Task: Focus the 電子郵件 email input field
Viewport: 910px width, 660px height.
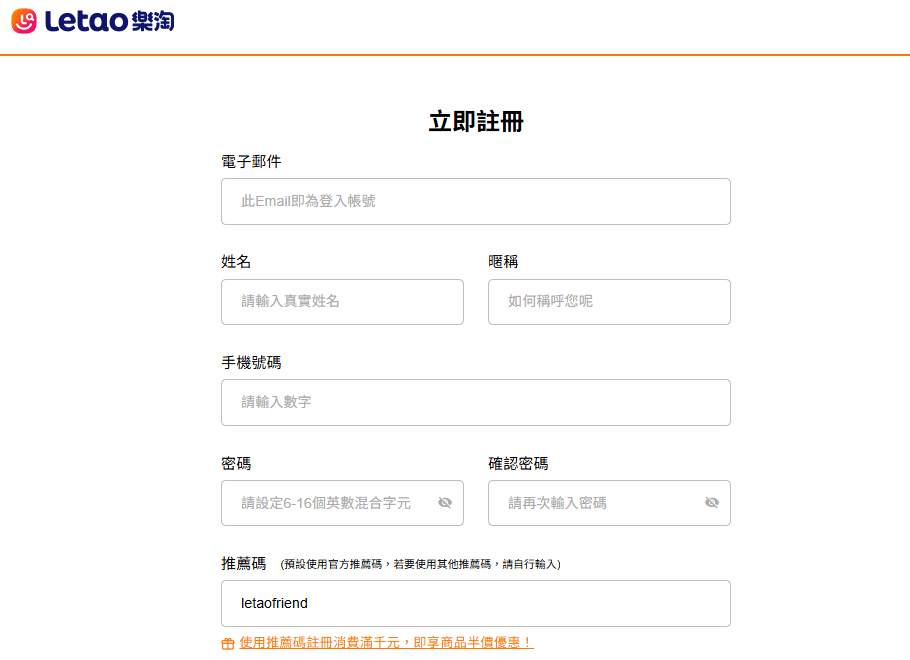Action: click(475, 201)
